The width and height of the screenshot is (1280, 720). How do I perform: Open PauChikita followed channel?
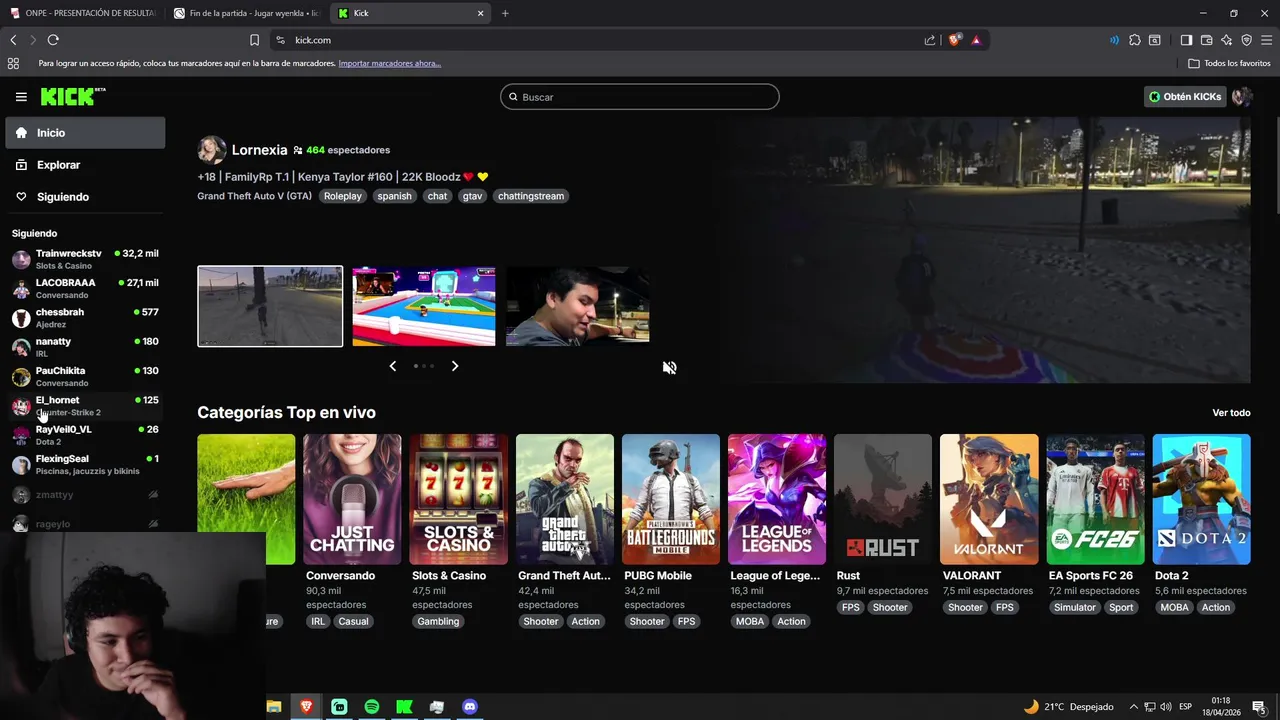(x=85, y=376)
